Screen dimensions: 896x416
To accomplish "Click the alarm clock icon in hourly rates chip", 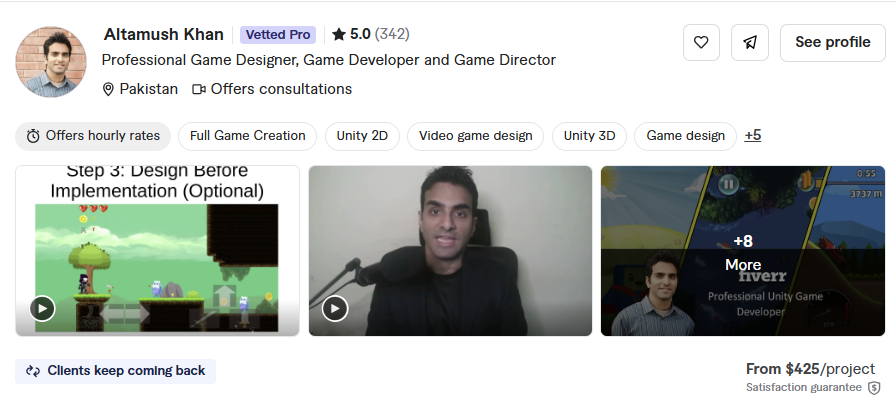I will (x=33, y=136).
